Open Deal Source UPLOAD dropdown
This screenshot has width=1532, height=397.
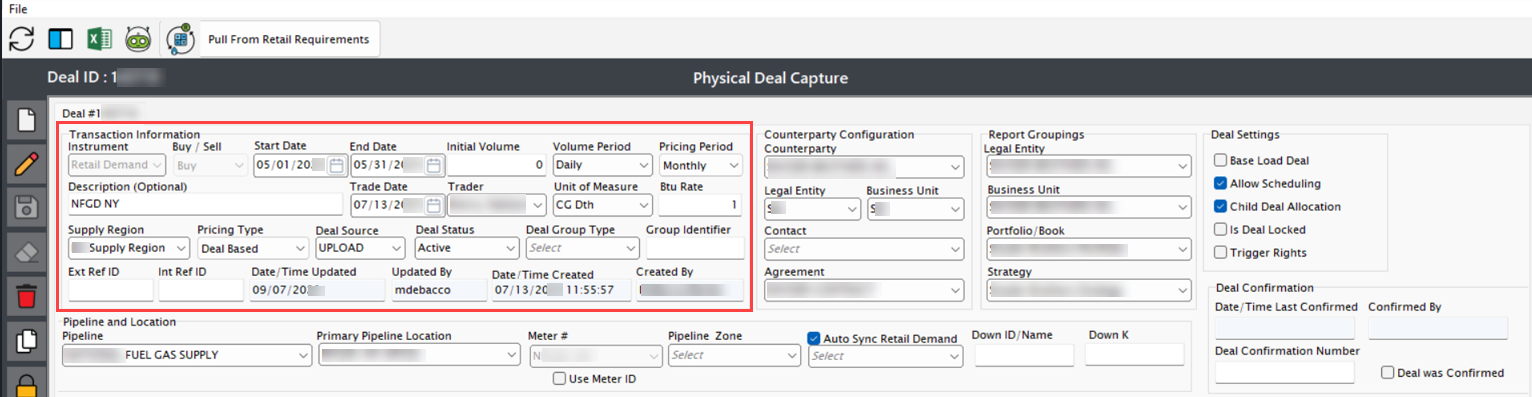[361, 247]
